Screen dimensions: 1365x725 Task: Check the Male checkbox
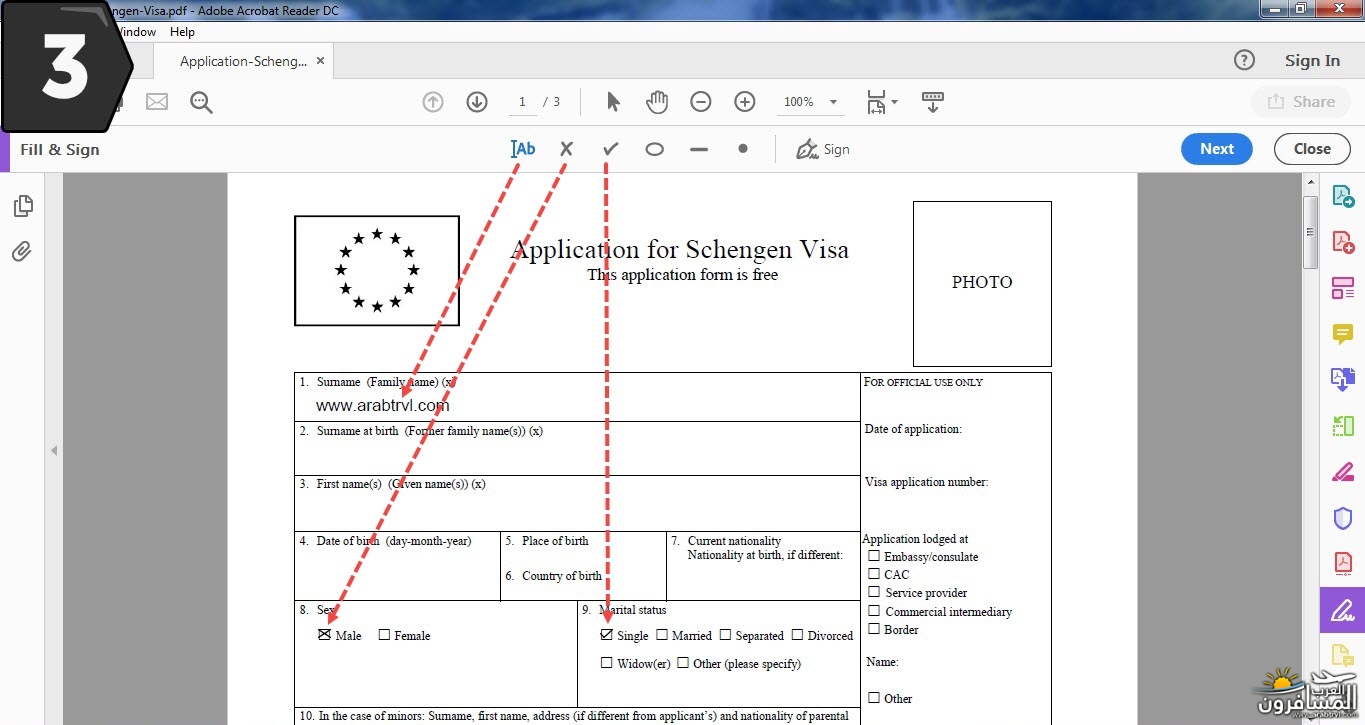click(324, 634)
